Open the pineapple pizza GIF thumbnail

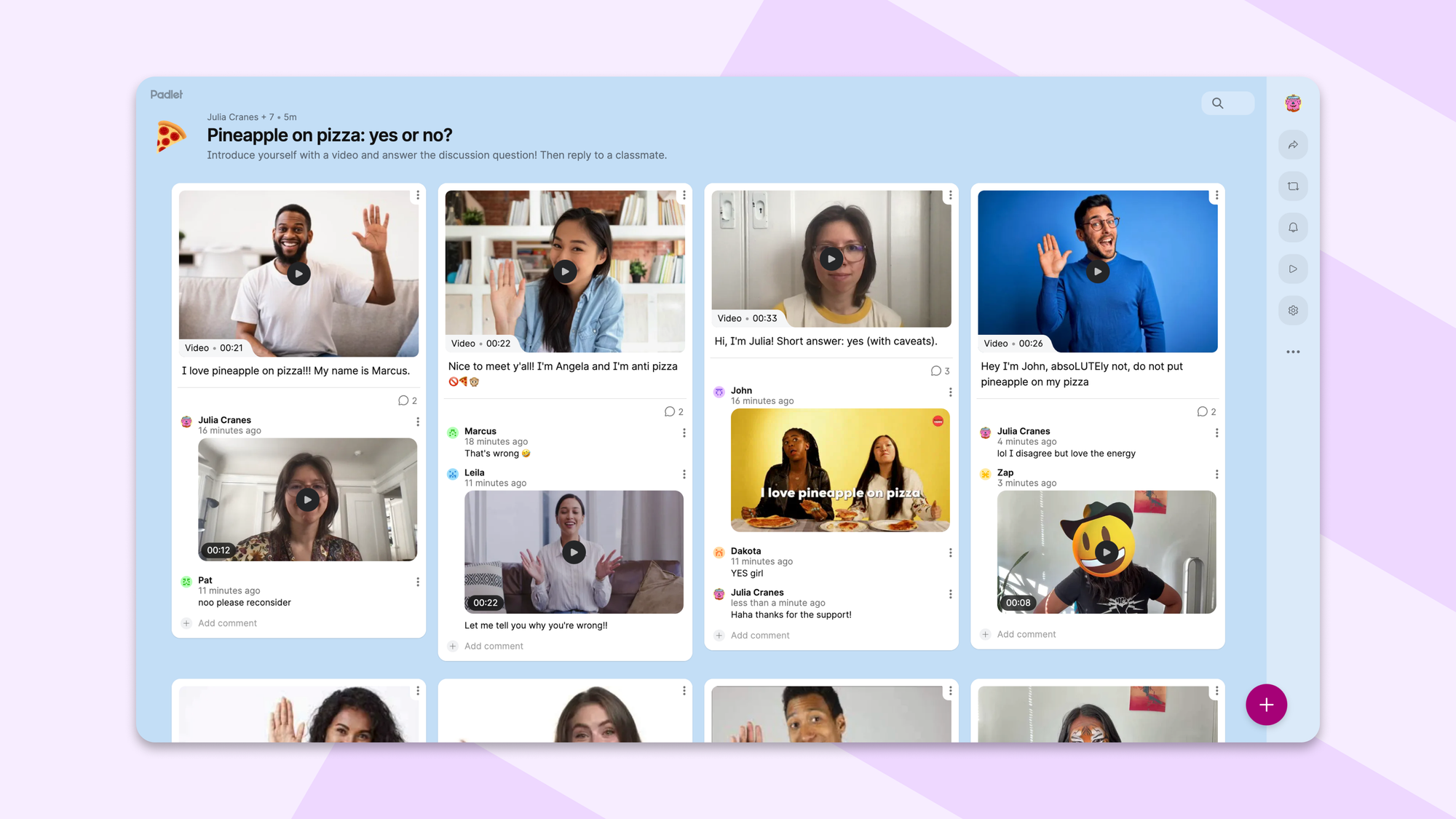tap(840, 470)
